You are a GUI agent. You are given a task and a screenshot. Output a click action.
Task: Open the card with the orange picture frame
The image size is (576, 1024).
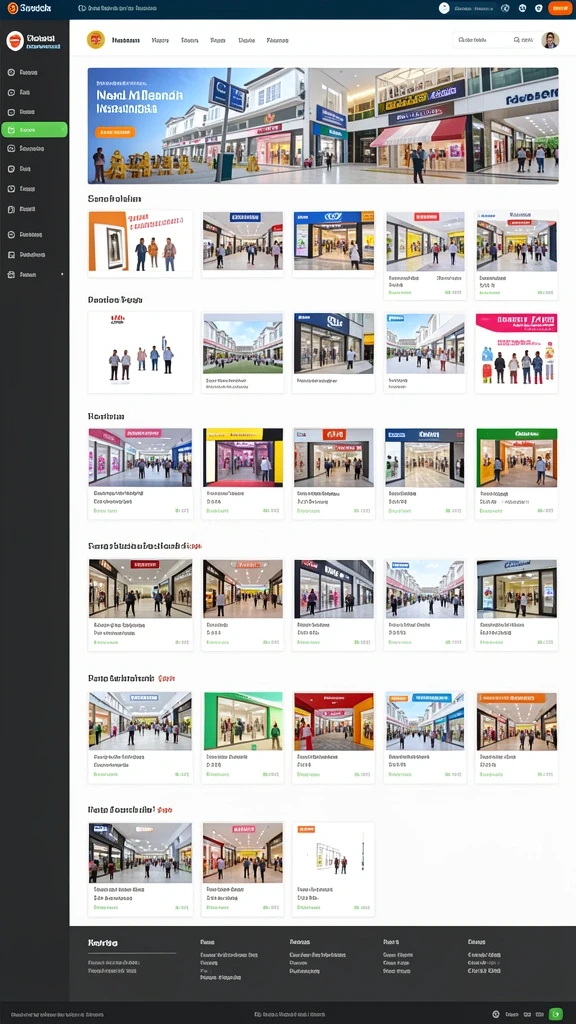[x=140, y=244]
